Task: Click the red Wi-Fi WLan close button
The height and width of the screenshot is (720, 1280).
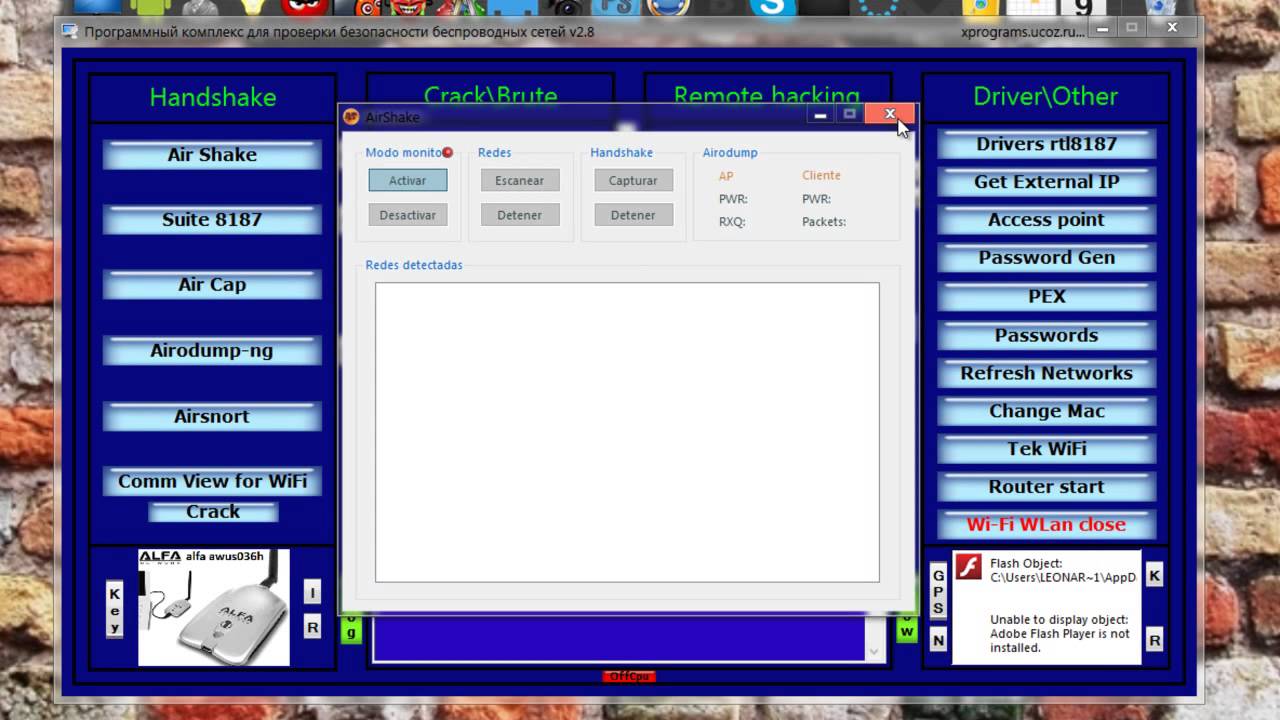Action: coord(1046,525)
